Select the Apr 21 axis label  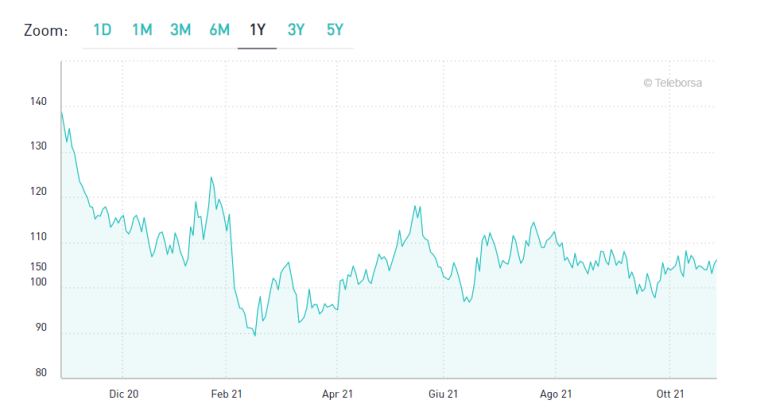337,394
